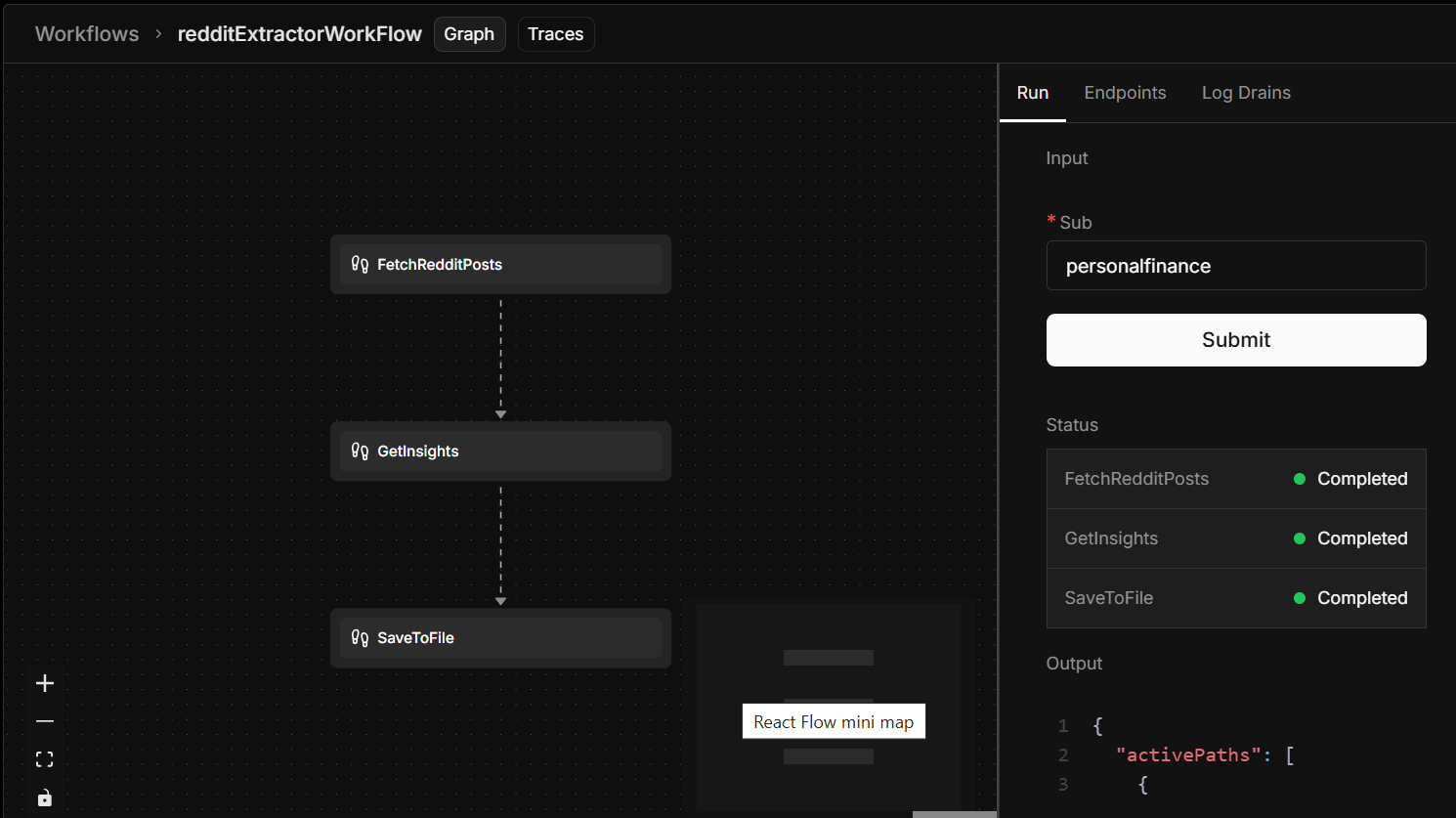Click line 2 of the Output JSON
This screenshot has height=818, width=1456.
pyautogui.click(x=1202, y=754)
